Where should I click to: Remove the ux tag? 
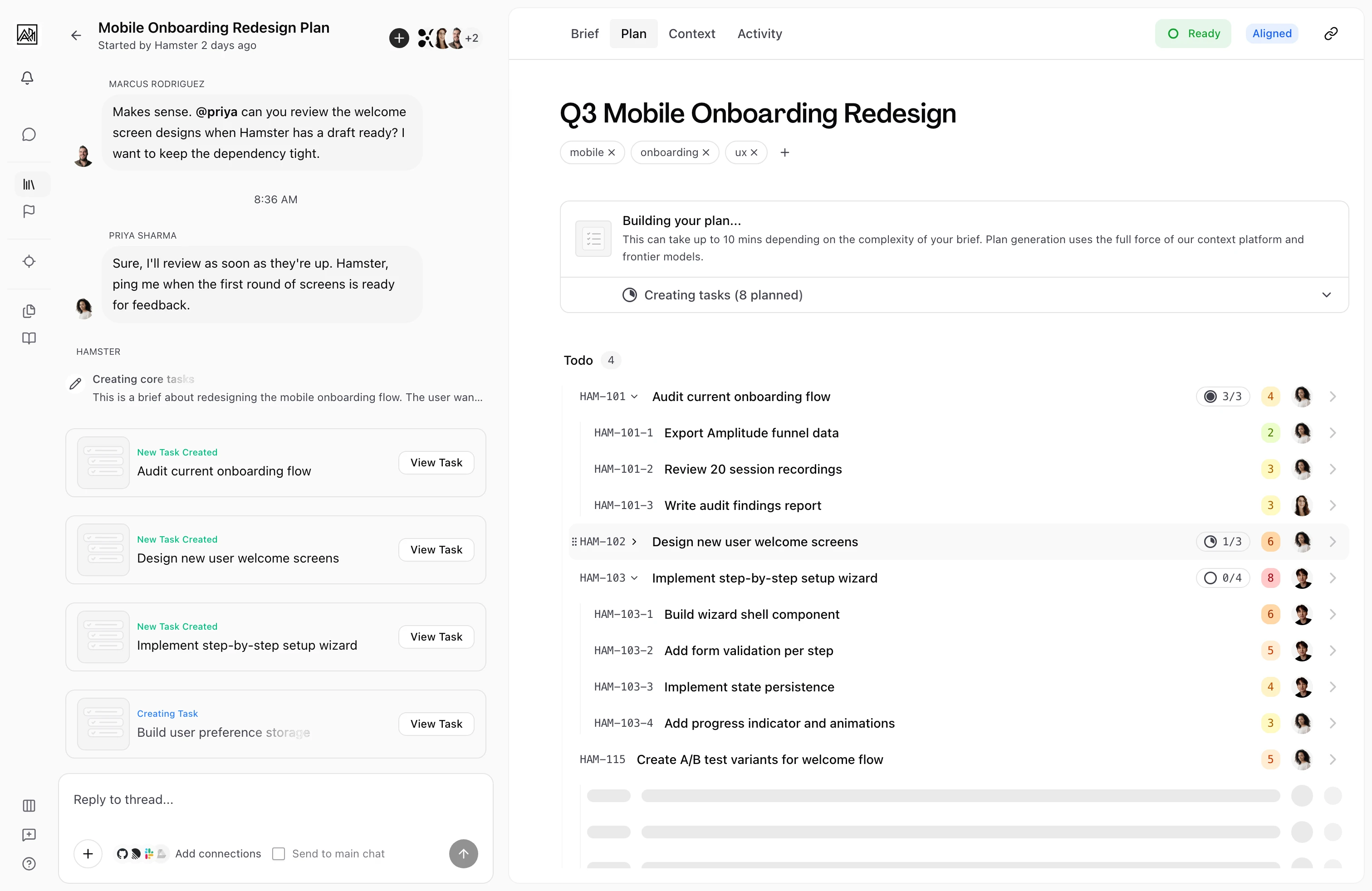click(x=754, y=152)
